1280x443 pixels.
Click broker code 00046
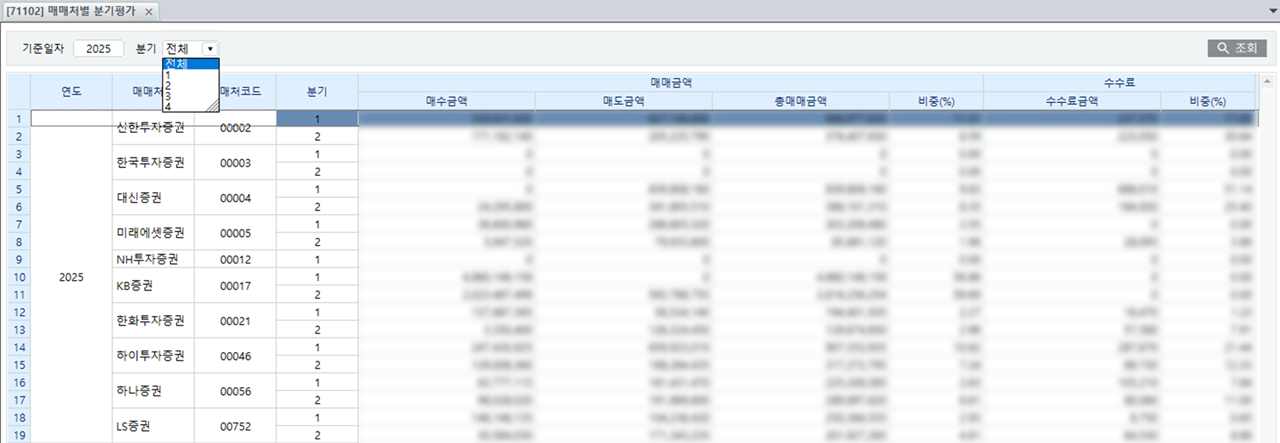click(236, 356)
